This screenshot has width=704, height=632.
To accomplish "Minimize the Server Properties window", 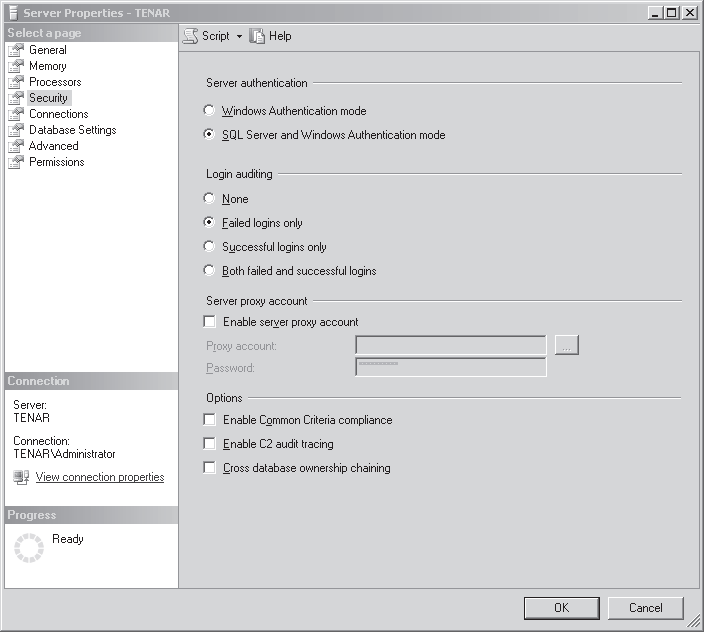I will [x=656, y=13].
